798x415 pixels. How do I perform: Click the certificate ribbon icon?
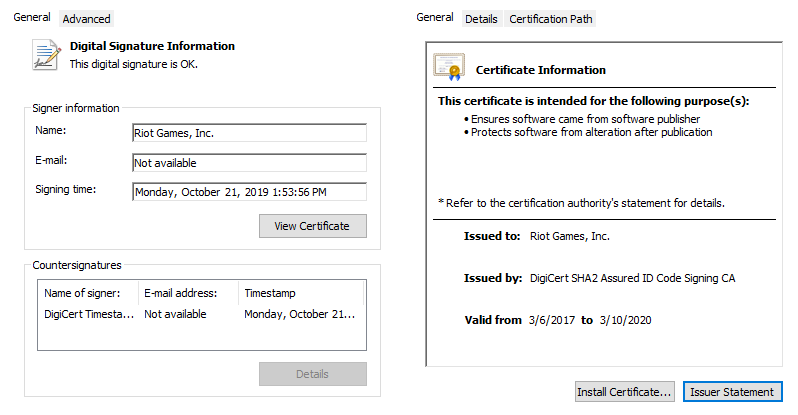click(448, 67)
